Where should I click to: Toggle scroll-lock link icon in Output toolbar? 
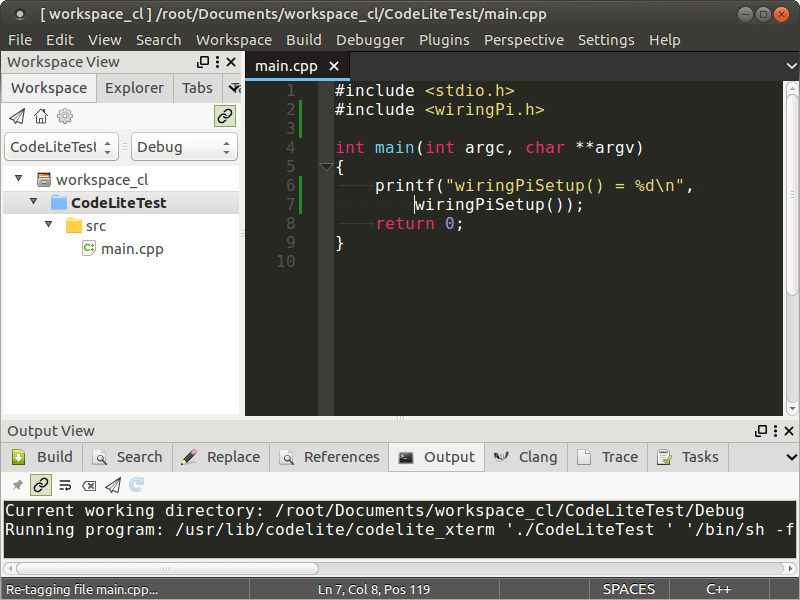pyautogui.click(x=41, y=485)
